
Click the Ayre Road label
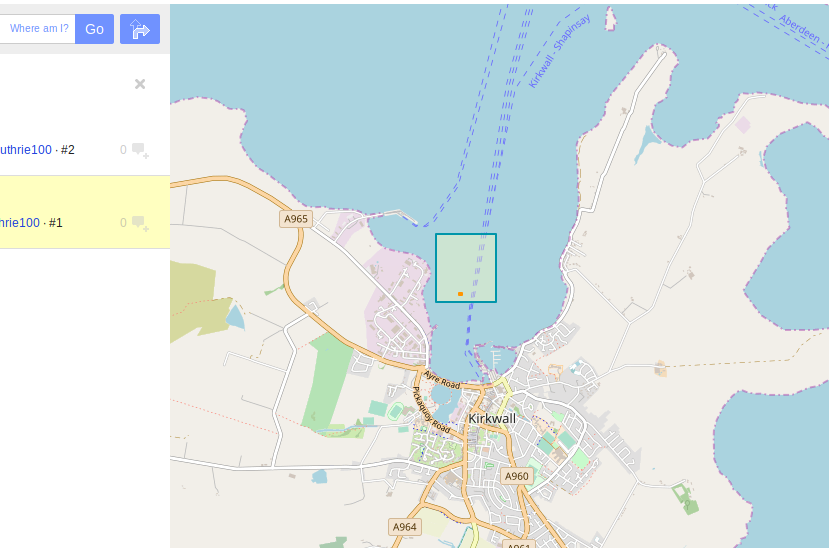pyautogui.click(x=441, y=380)
